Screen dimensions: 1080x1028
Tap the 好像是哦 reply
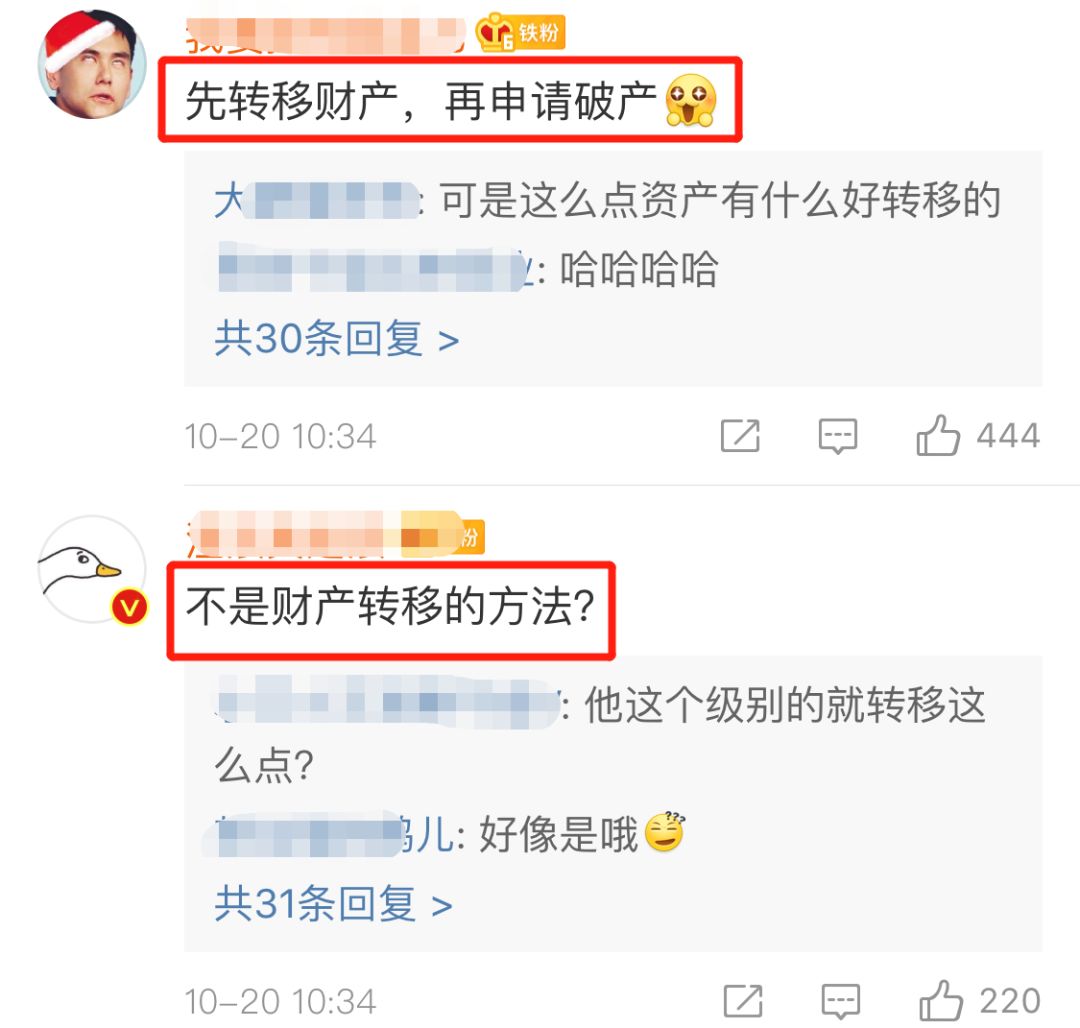450,834
